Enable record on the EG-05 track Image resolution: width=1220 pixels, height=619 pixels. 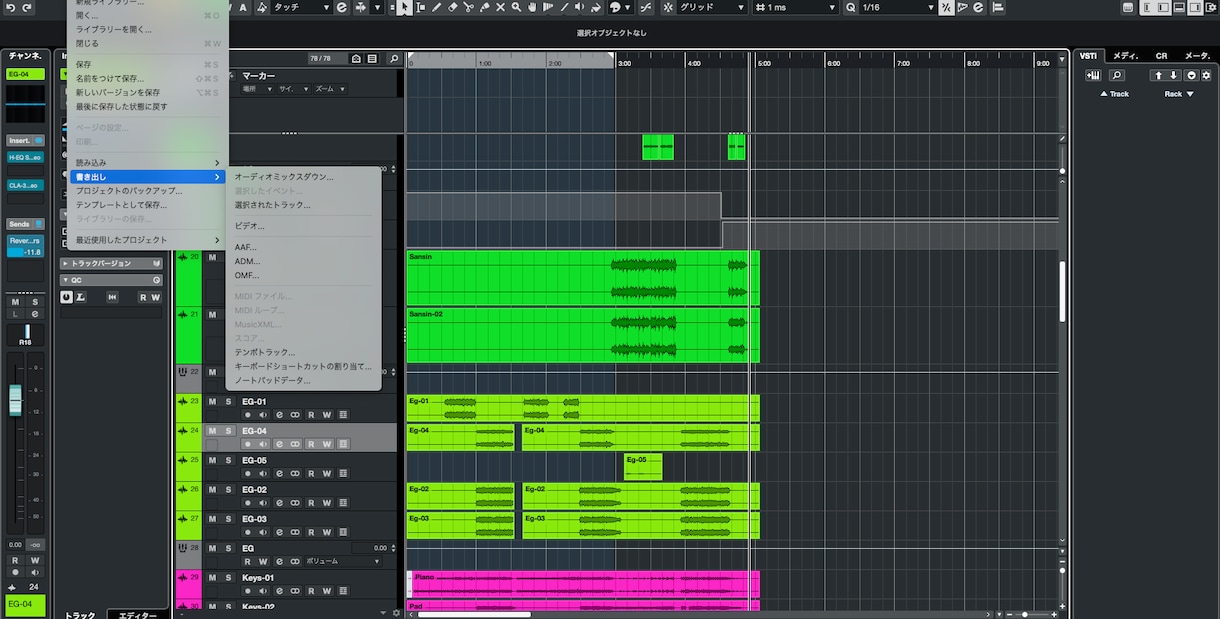(247, 474)
